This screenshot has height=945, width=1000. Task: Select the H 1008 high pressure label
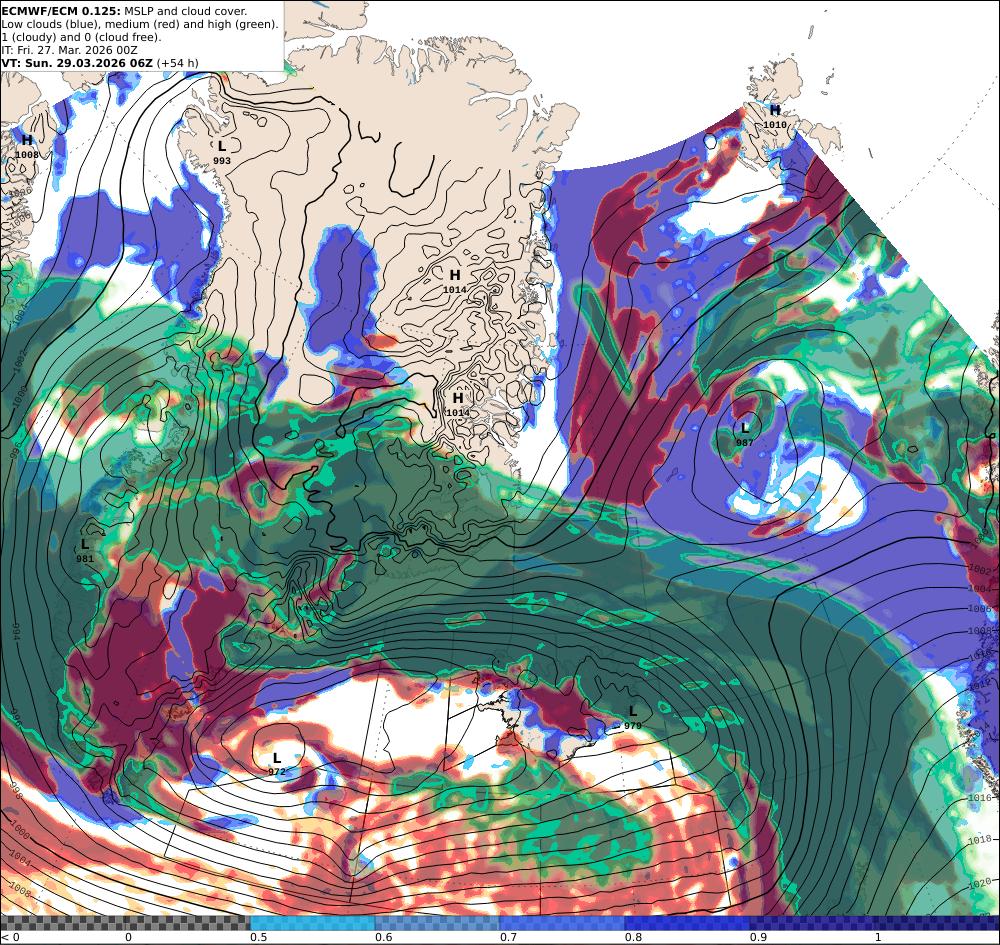click(27, 147)
